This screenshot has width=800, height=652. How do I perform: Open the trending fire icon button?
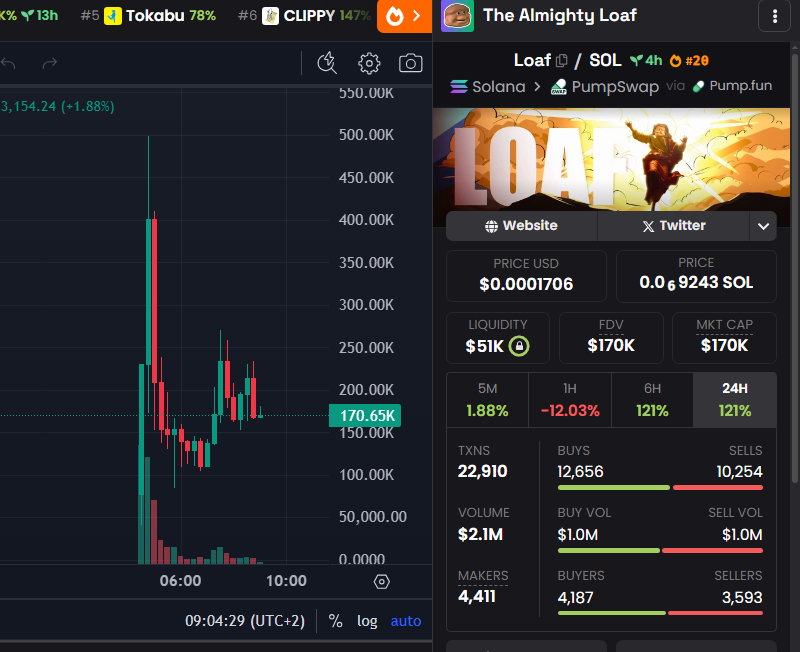[x=404, y=16]
